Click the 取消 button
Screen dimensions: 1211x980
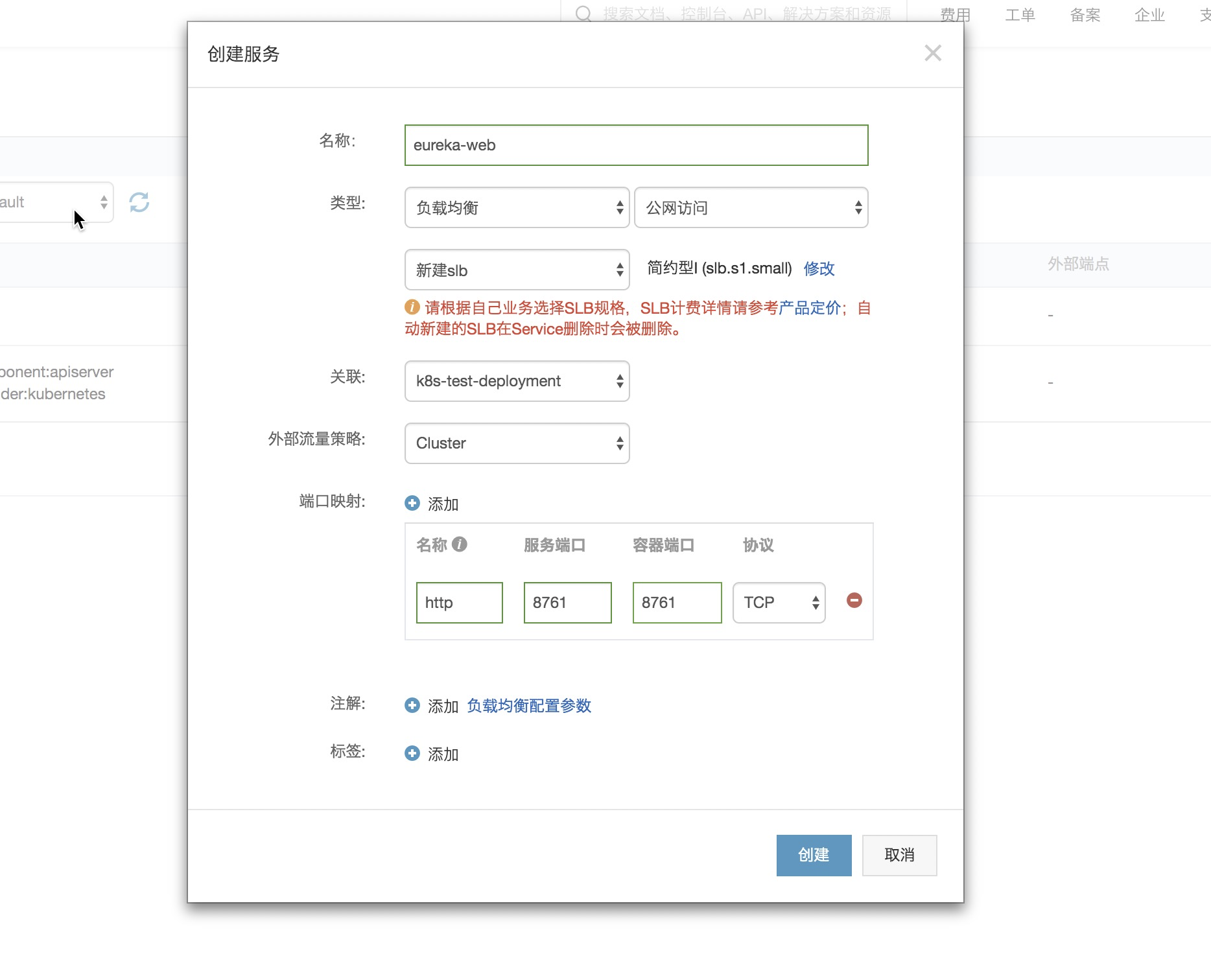(x=900, y=856)
